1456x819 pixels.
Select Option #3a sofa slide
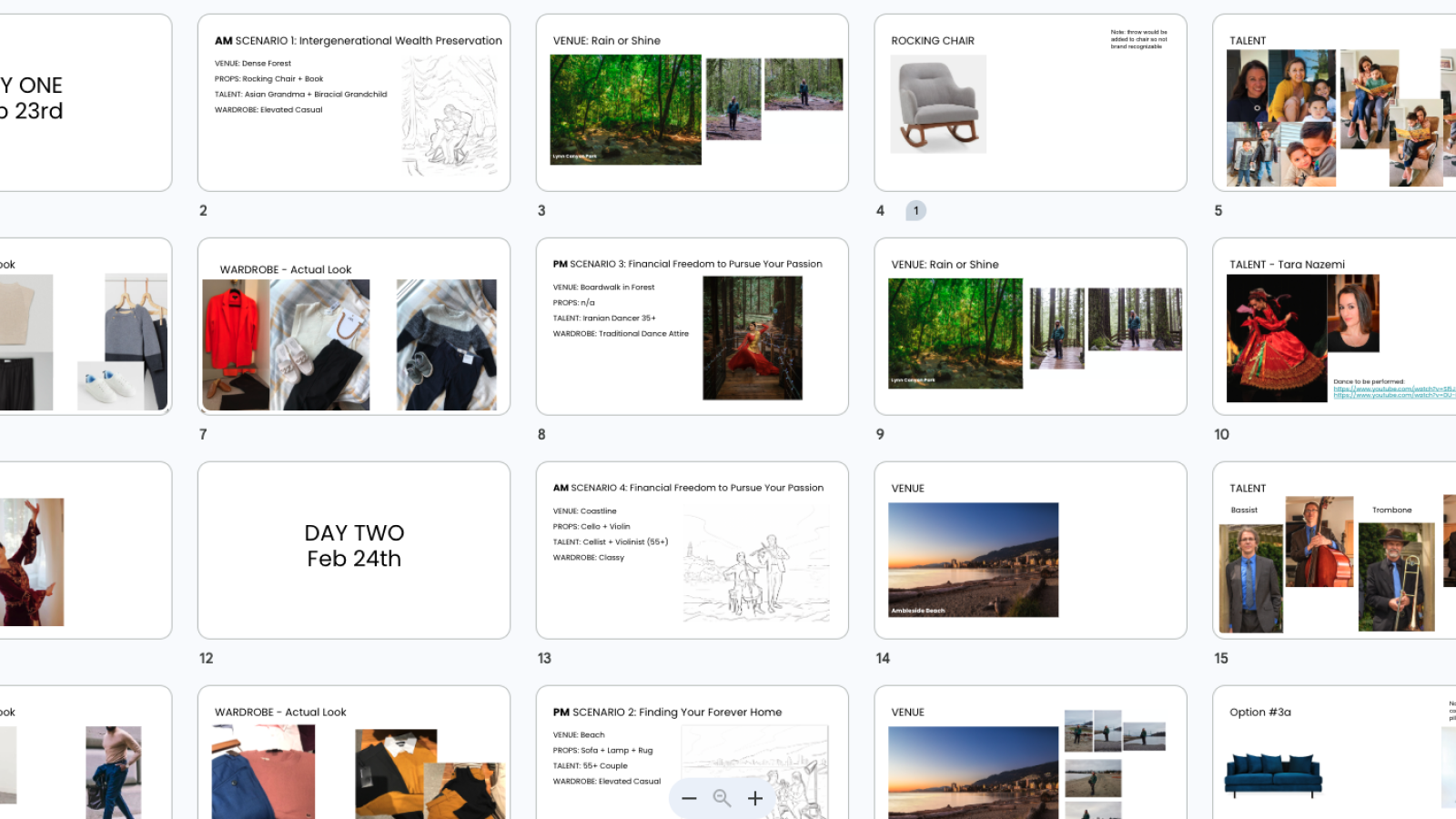(1334, 753)
